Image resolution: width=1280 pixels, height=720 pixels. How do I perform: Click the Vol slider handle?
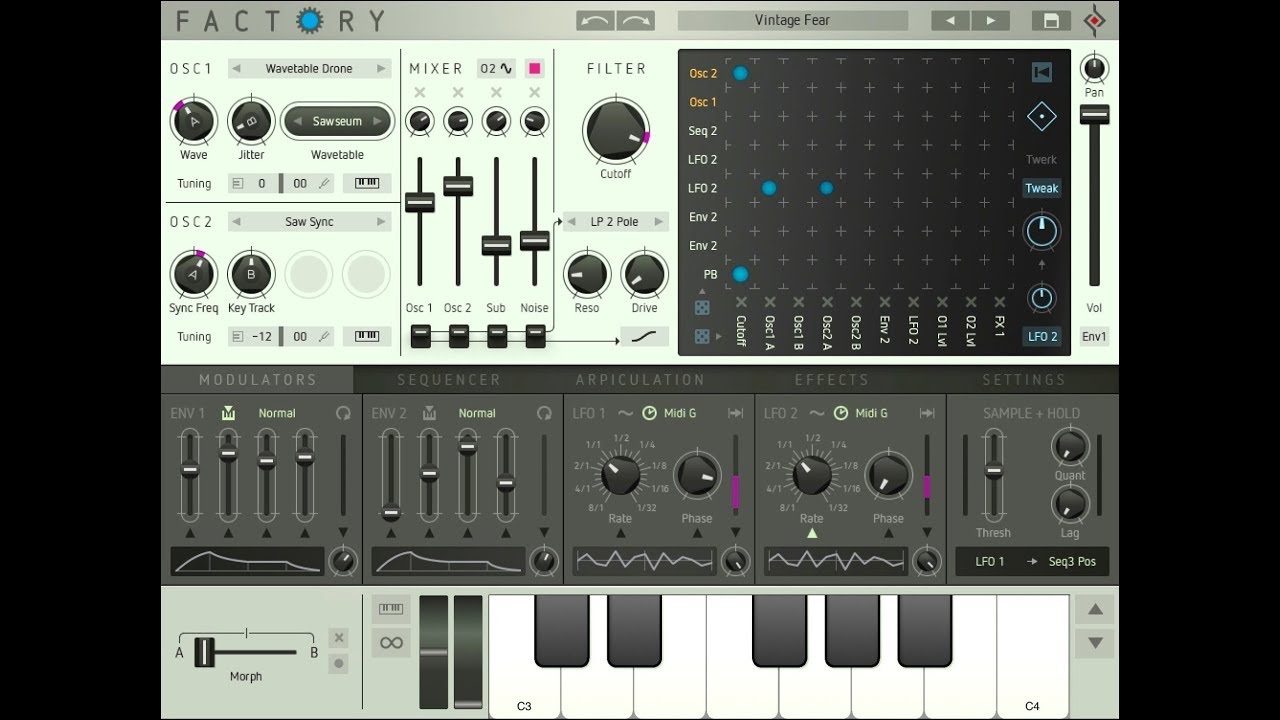[x=1095, y=115]
